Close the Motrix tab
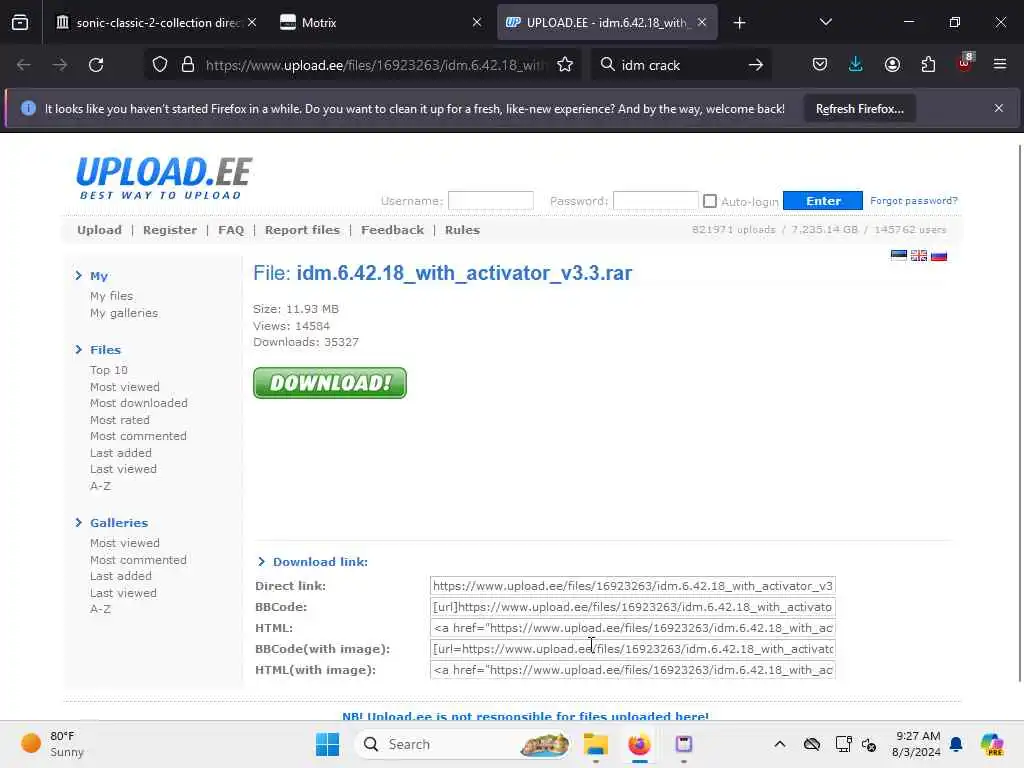Viewport: 1024px width, 768px height. click(477, 23)
